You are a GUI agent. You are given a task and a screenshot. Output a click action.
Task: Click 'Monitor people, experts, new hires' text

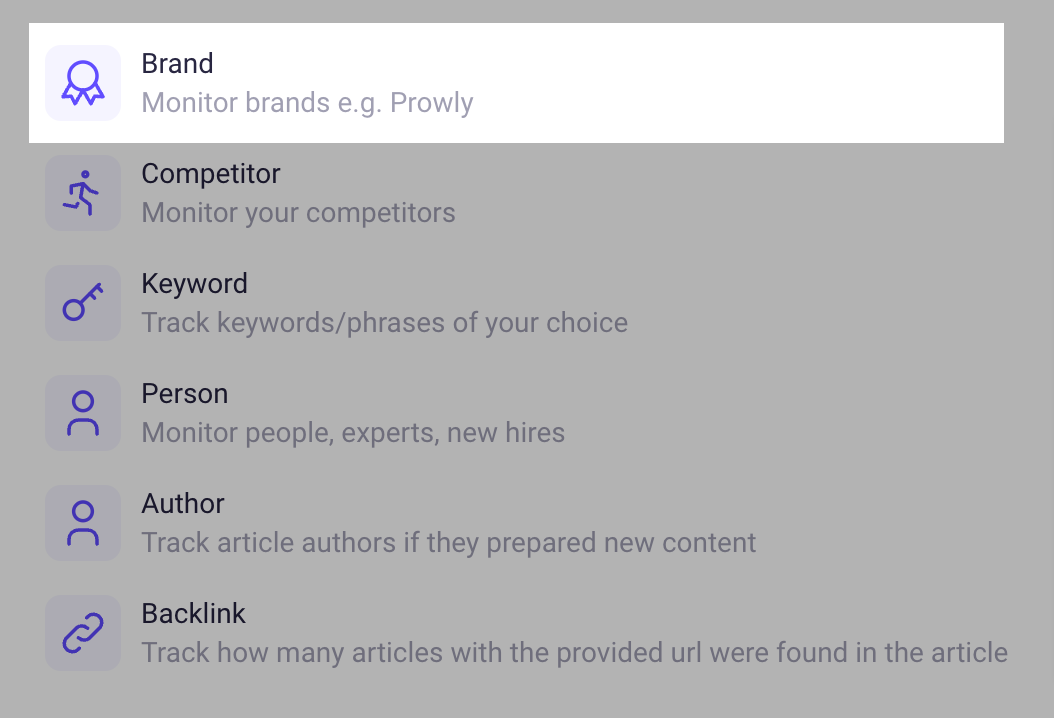(x=353, y=433)
